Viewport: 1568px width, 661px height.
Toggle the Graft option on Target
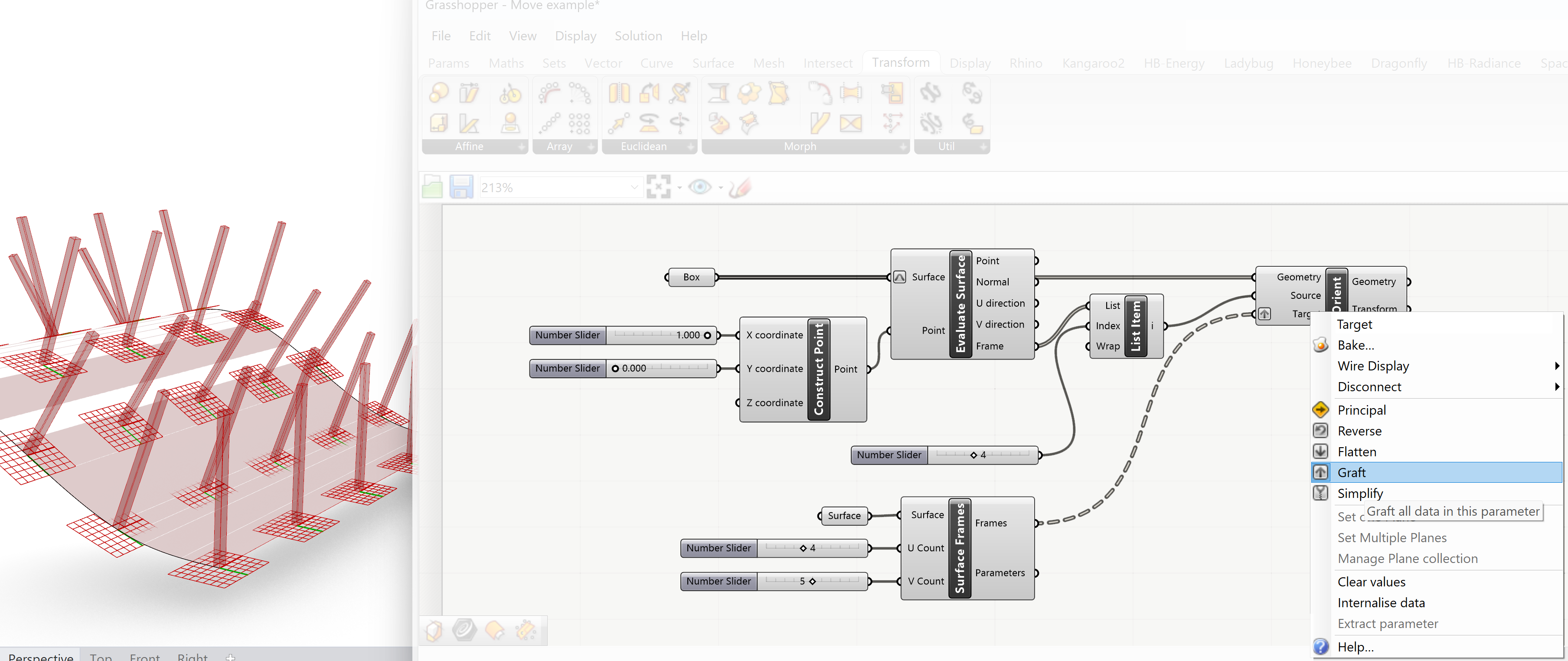tap(1351, 472)
